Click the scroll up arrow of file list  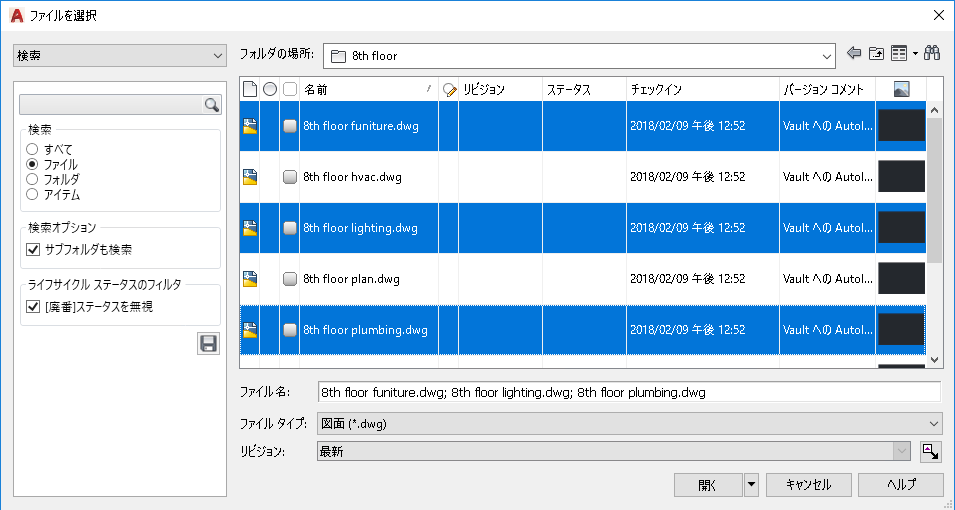pos(934,110)
